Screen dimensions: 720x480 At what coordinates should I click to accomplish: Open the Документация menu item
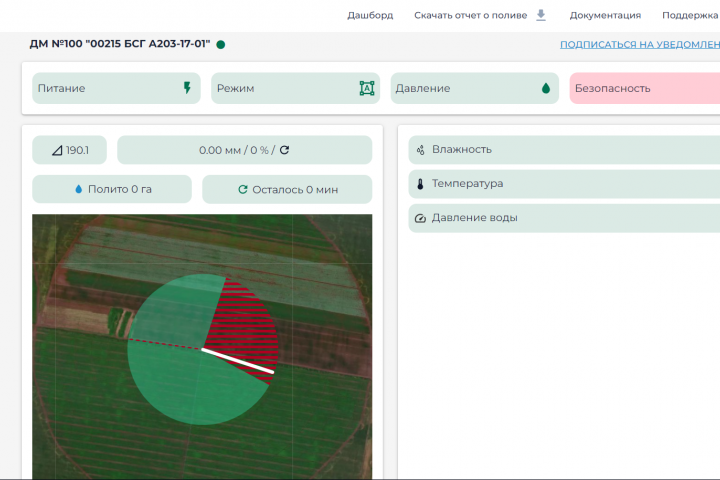605,15
